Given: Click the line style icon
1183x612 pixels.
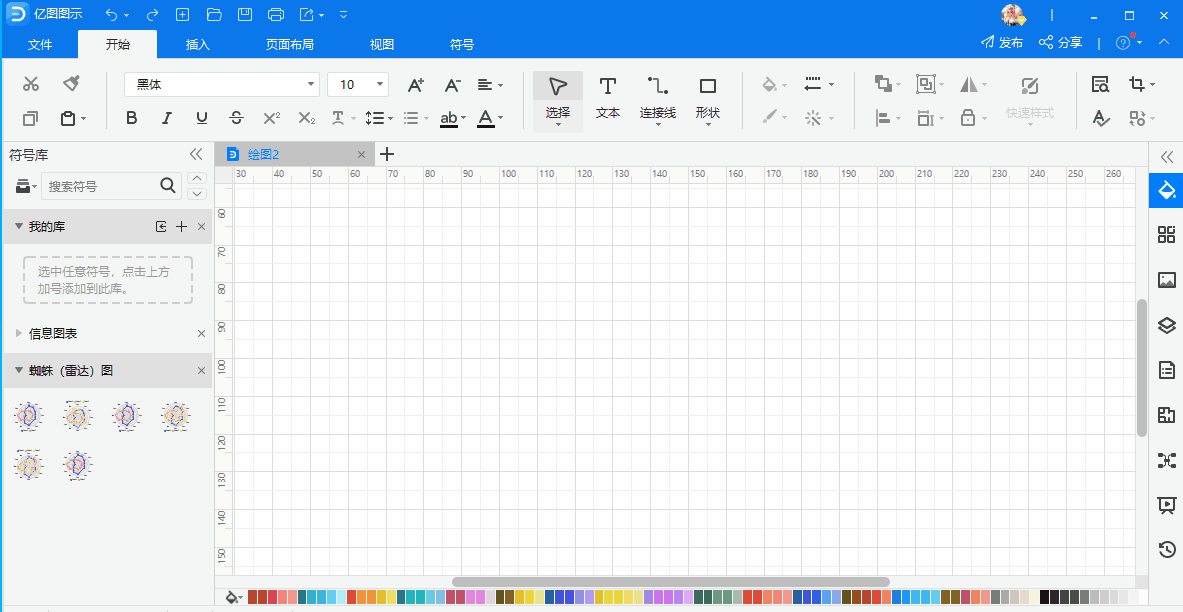Looking at the screenshot, I should point(813,84).
